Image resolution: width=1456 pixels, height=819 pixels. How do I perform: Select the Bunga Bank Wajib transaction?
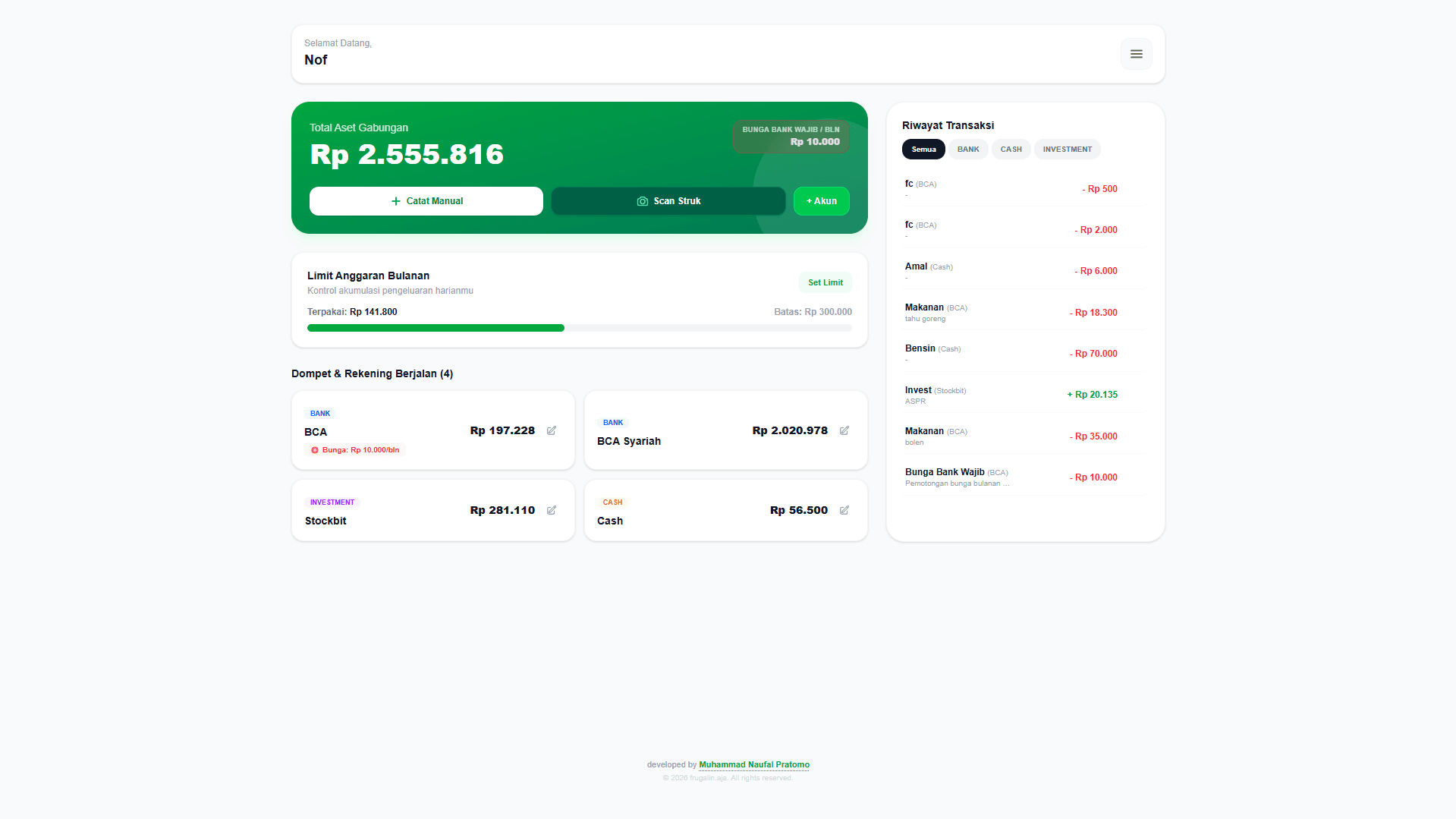click(x=1025, y=477)
